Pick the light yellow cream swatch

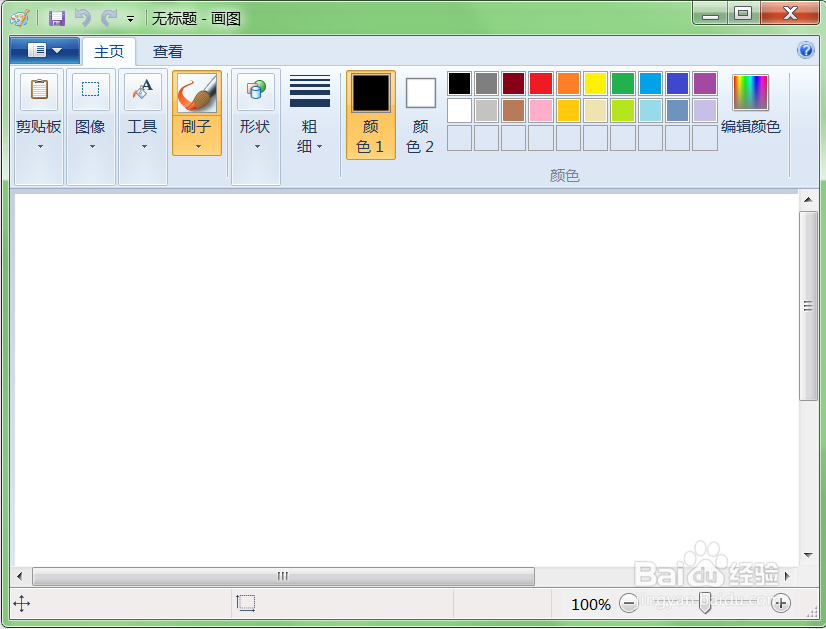[x=596, y=111]
